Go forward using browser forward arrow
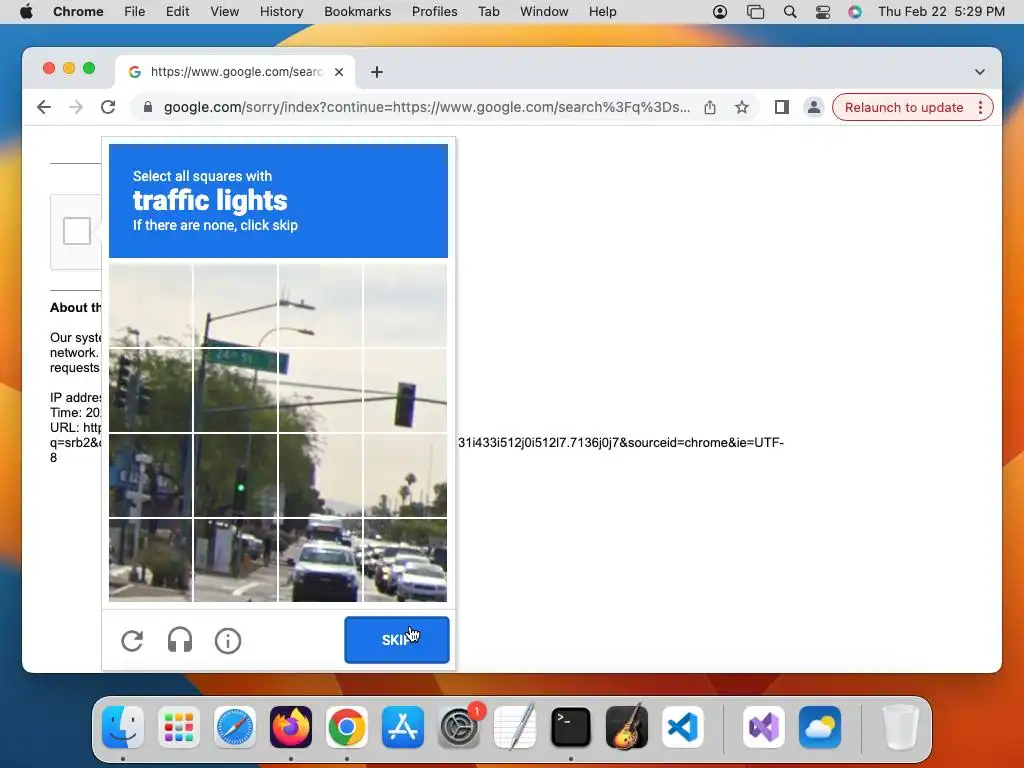 point(76,107)
